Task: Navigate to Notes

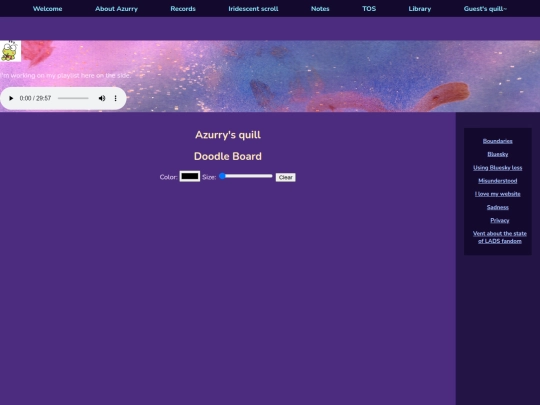Action: point(320,9)
